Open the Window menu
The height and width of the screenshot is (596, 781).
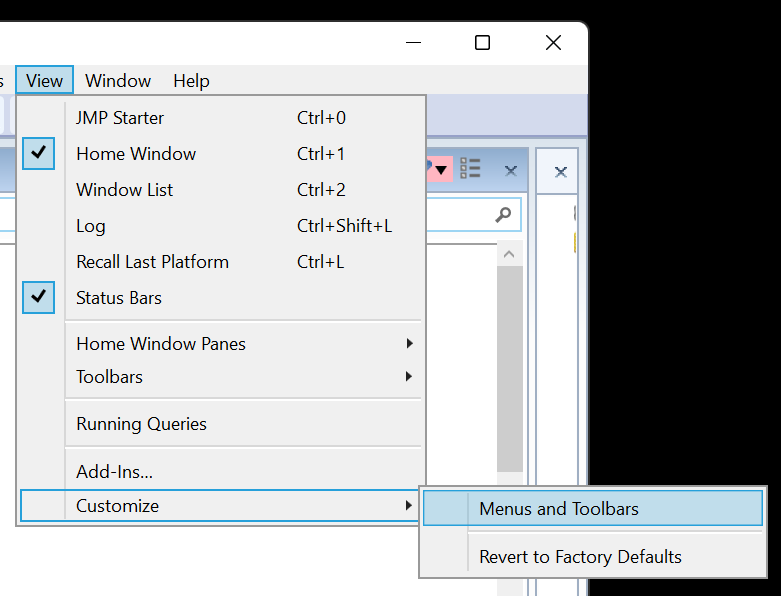click(x=118, y=81)
